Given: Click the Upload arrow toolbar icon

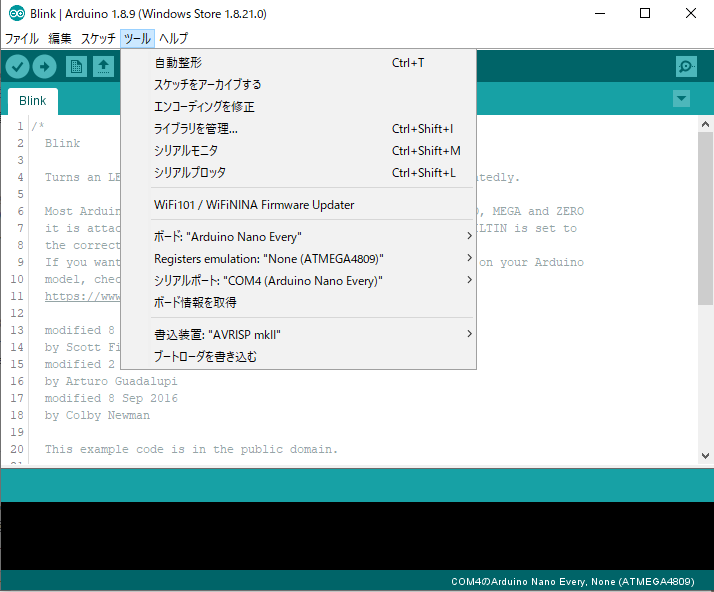Looking at the screenshot, I should pyautogui.click(x=45, y=67).
